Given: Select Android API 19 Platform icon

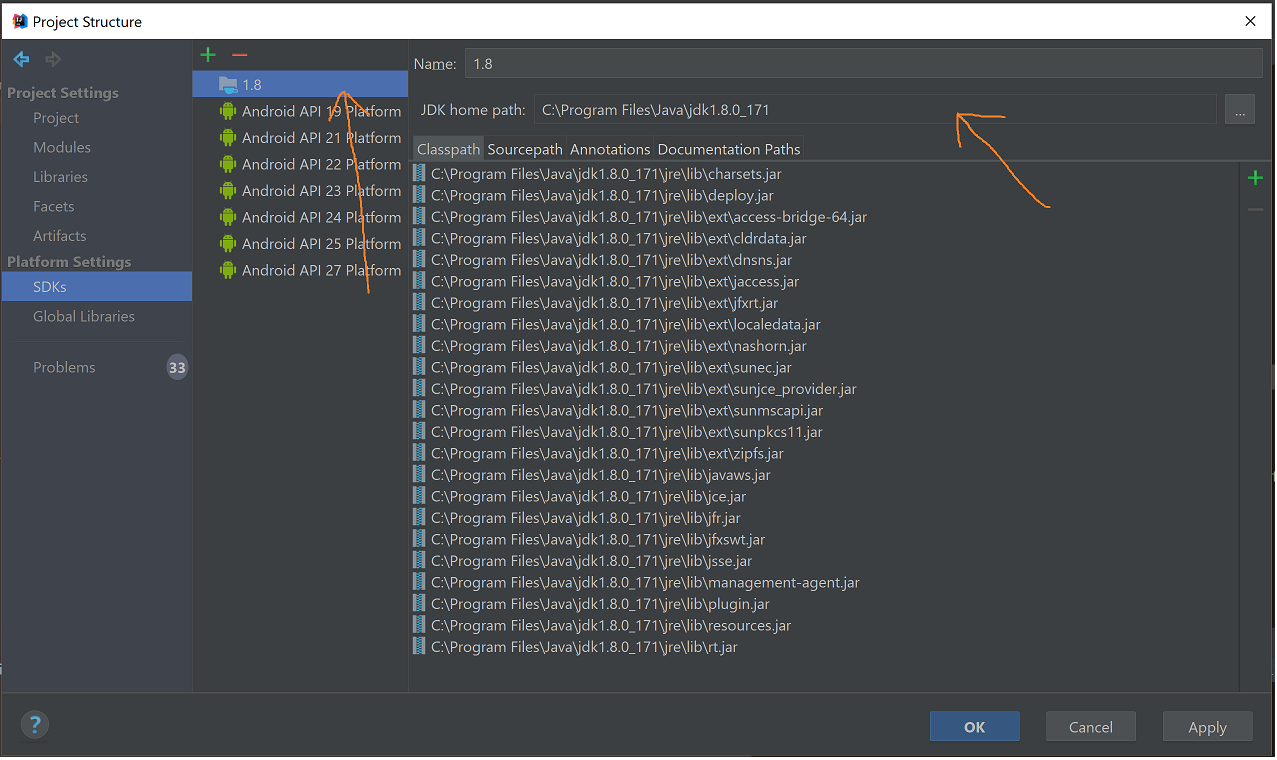Looking at the screenshot, I should [x=228, y=111].
